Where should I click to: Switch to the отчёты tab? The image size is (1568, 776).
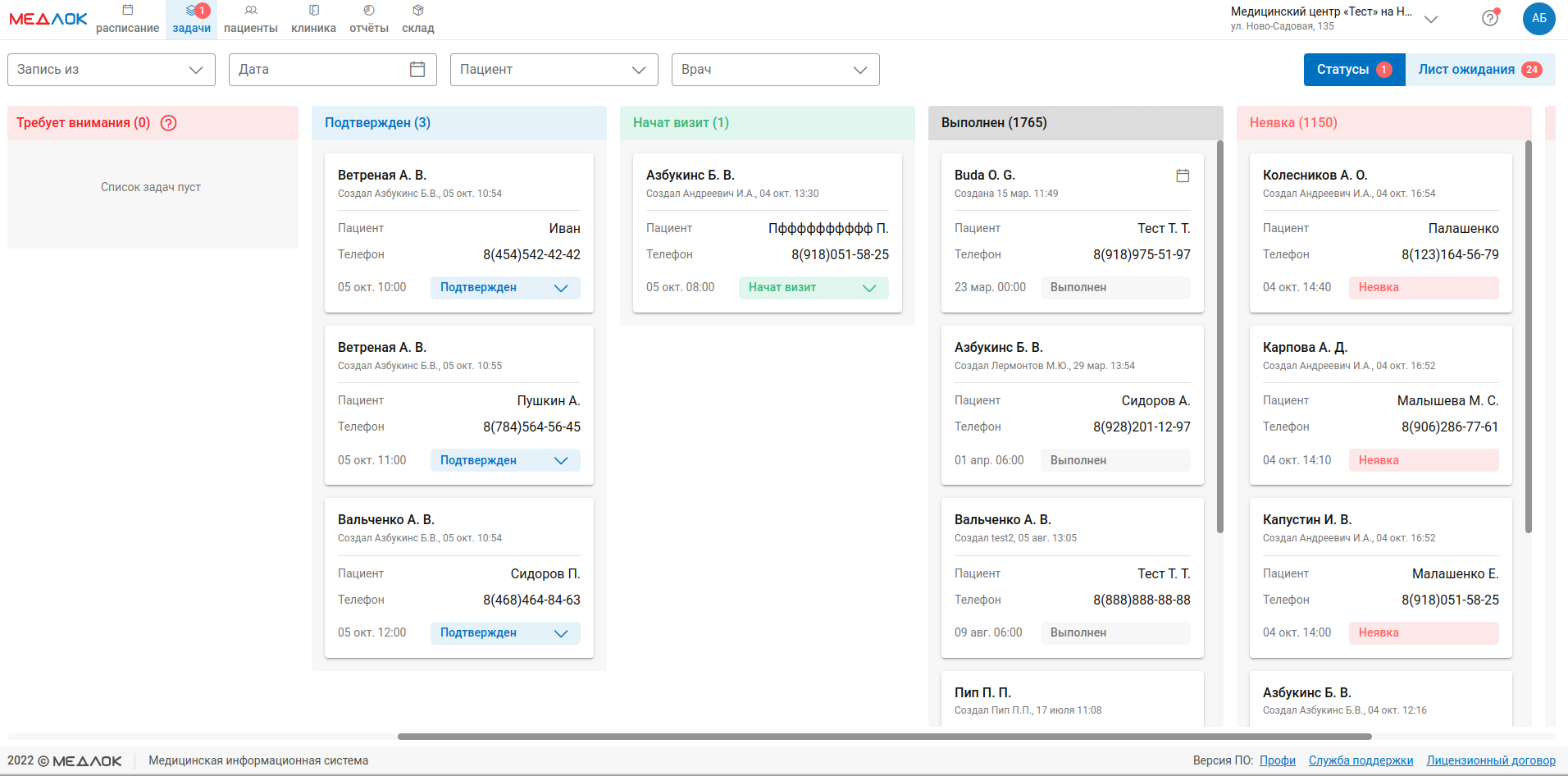click(369, 19)
